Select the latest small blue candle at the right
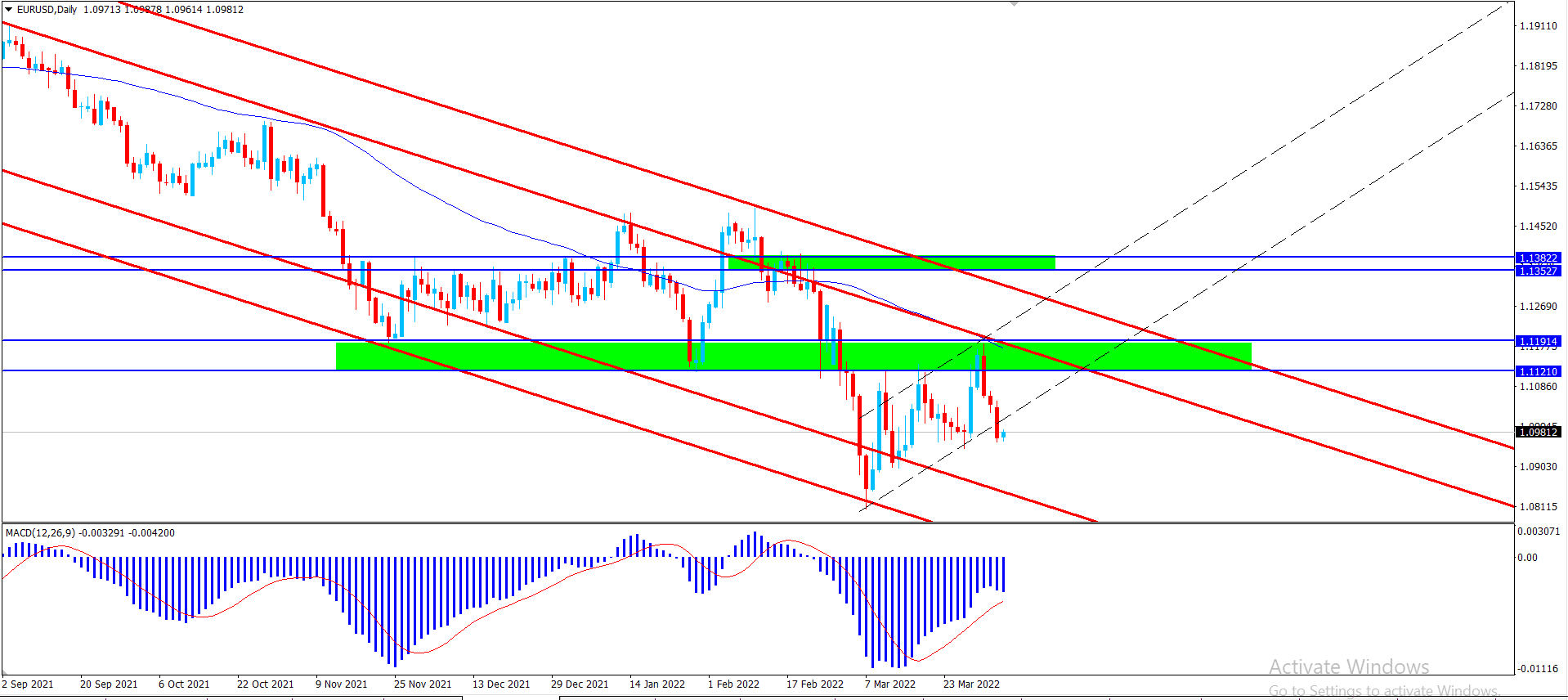The height and width of the screenshot is (700, 1568). (x=1003, y=435)
